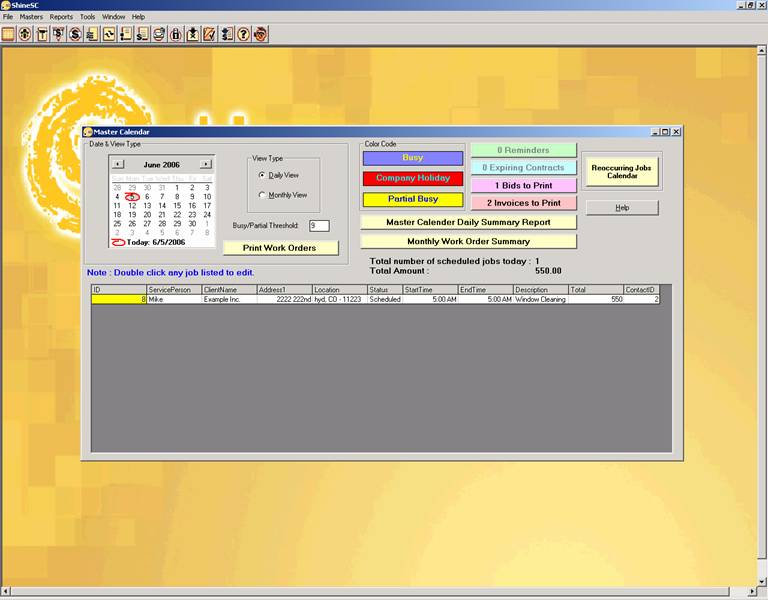
Task: Go to previous month in calendar
Action: click(x=118, y=164)
